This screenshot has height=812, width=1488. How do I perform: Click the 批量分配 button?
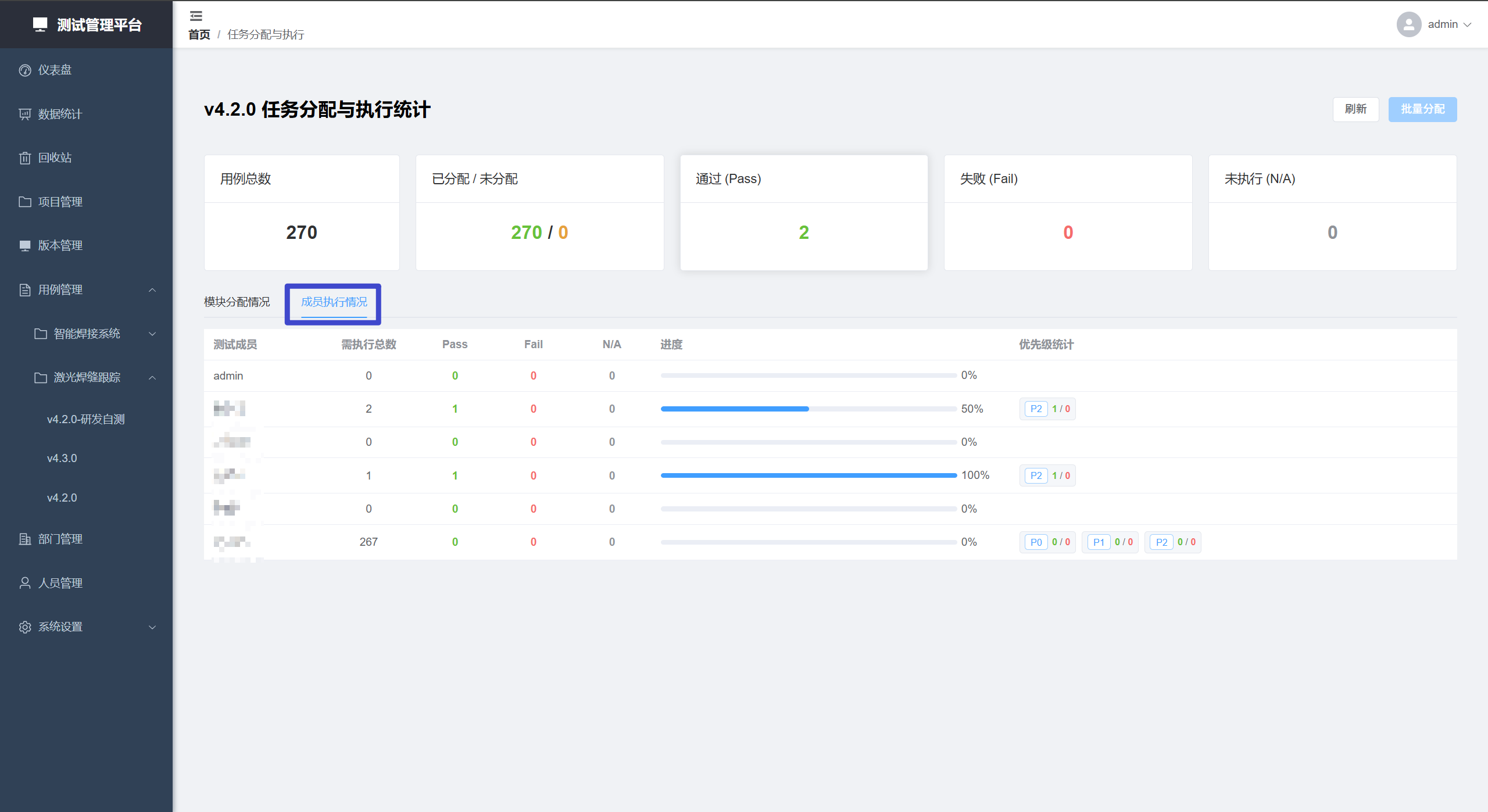pyautogui.click(x=1422, y=109)
